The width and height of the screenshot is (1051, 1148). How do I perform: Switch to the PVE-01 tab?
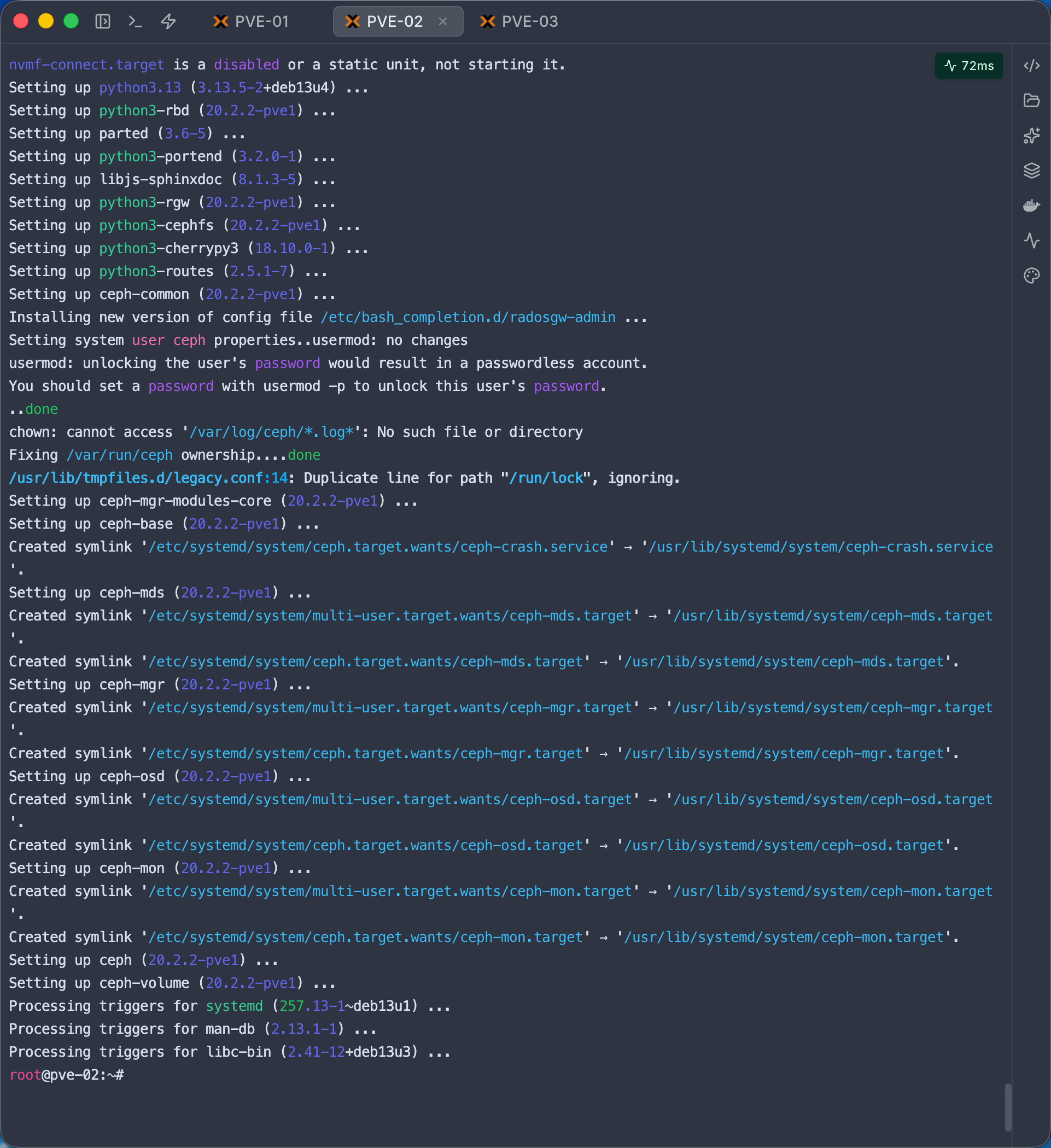pos(251,22)
